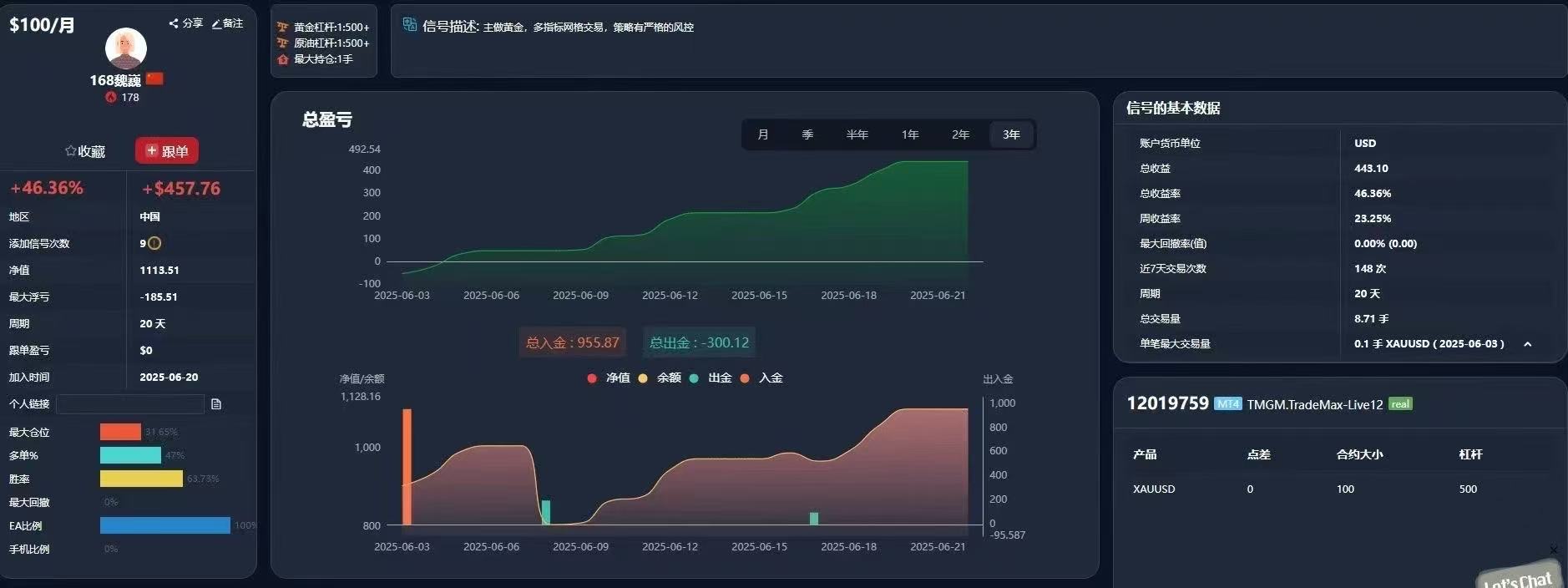
Task: Click the teal withdrawal bar near 2025-06-08
Action: coord(546,513)
